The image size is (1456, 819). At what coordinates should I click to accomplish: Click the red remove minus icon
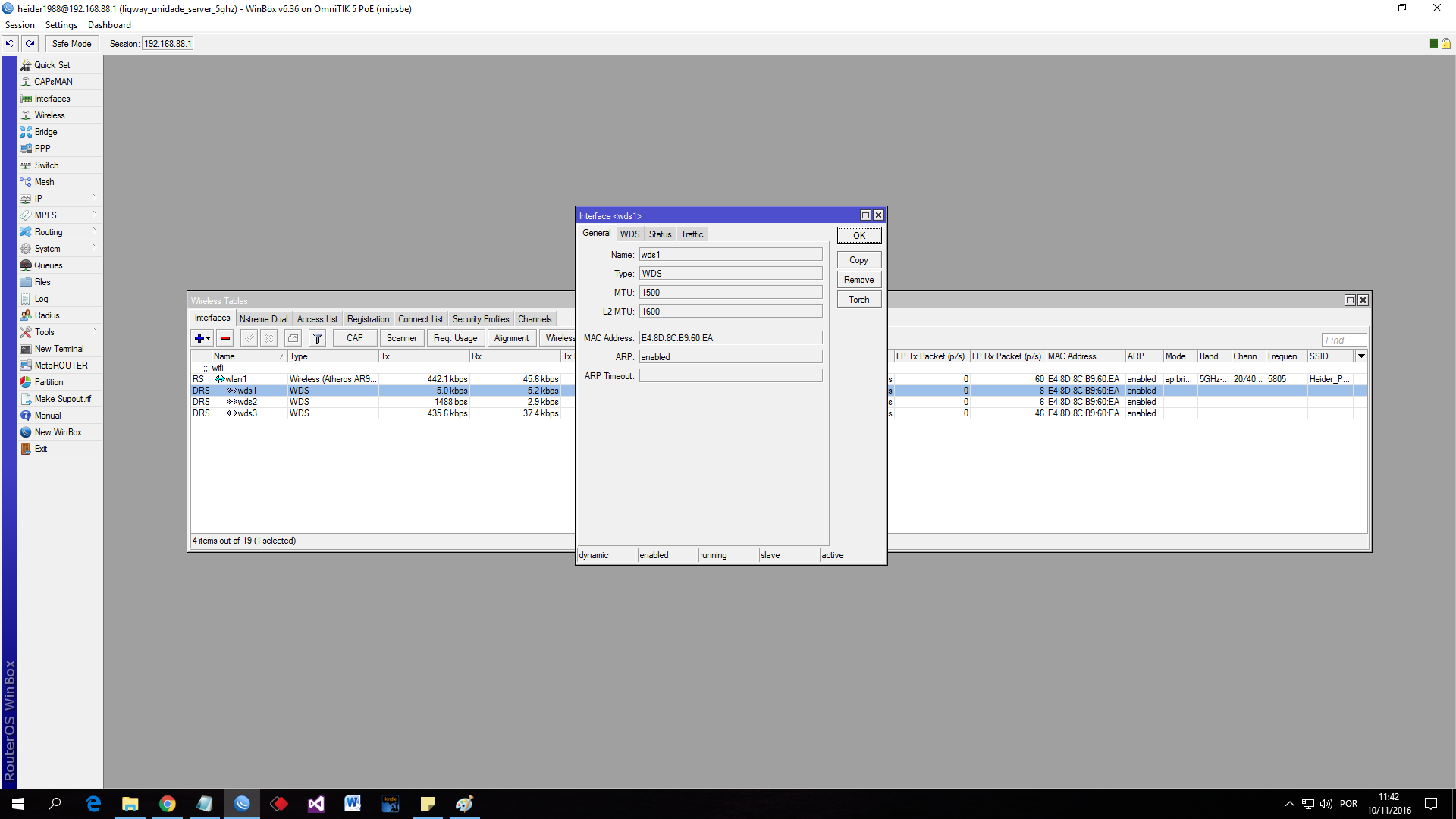click(225, 338)
